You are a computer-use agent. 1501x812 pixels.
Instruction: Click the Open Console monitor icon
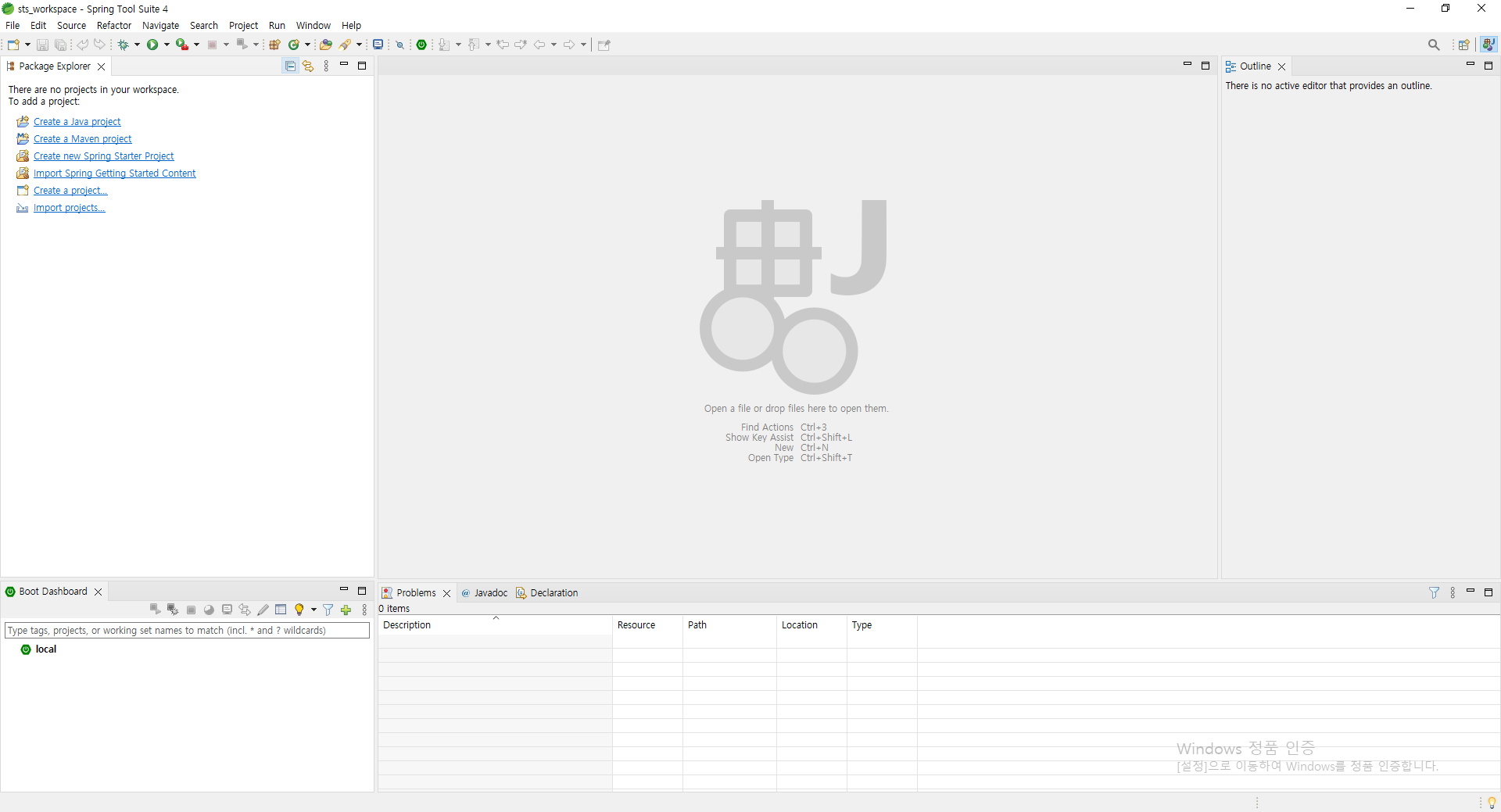click(378, 45)
